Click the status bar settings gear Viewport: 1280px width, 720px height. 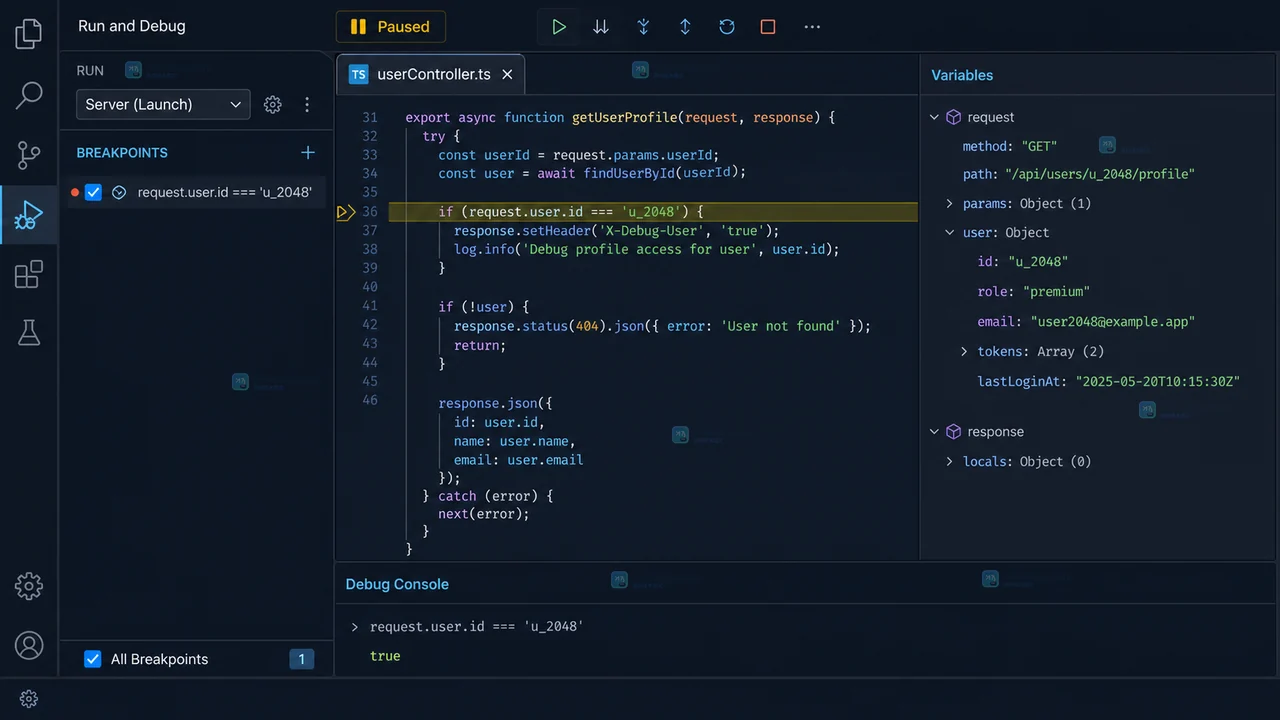[29, 699]
